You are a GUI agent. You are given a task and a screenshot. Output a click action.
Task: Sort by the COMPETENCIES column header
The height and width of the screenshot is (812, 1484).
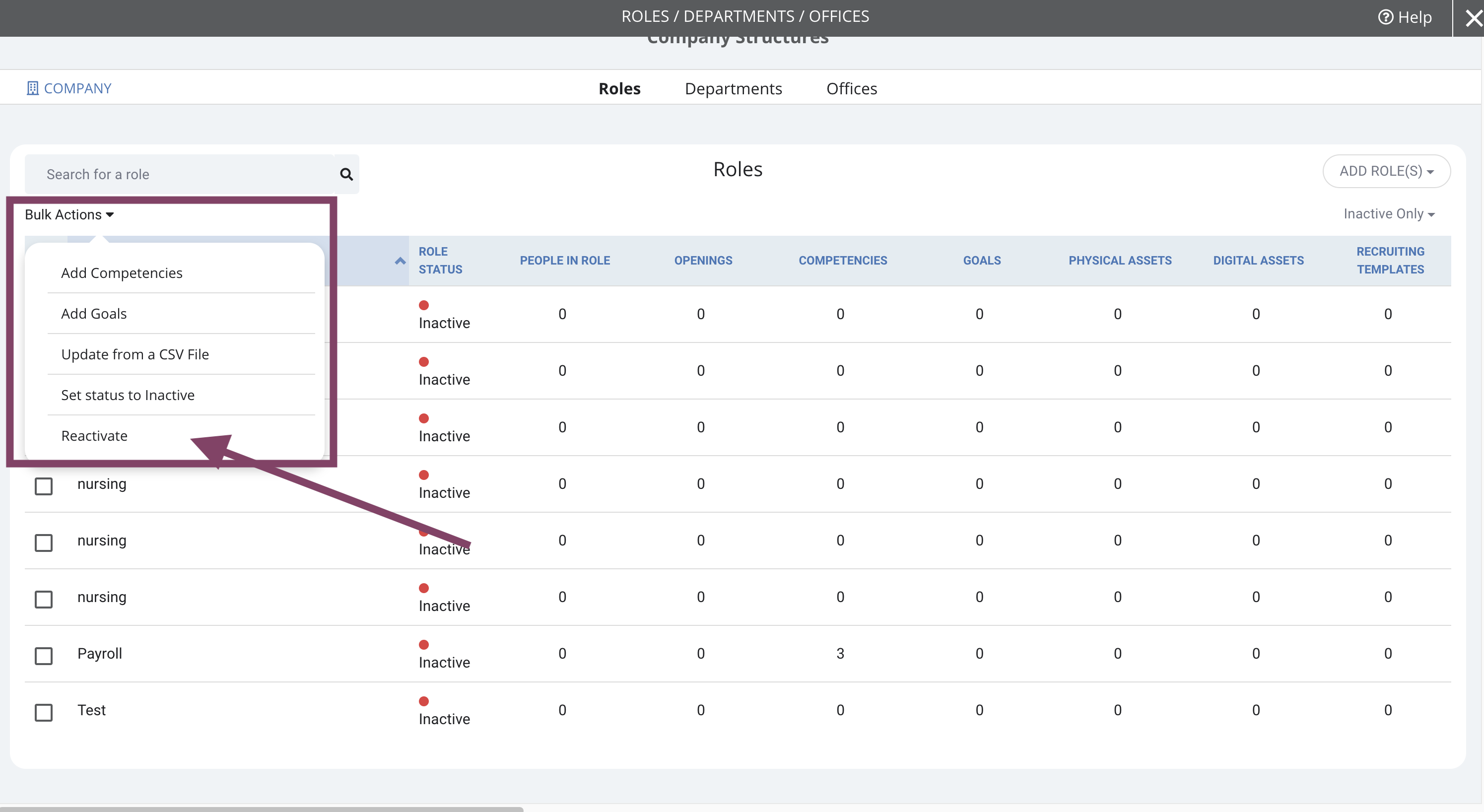click(843, 261)
